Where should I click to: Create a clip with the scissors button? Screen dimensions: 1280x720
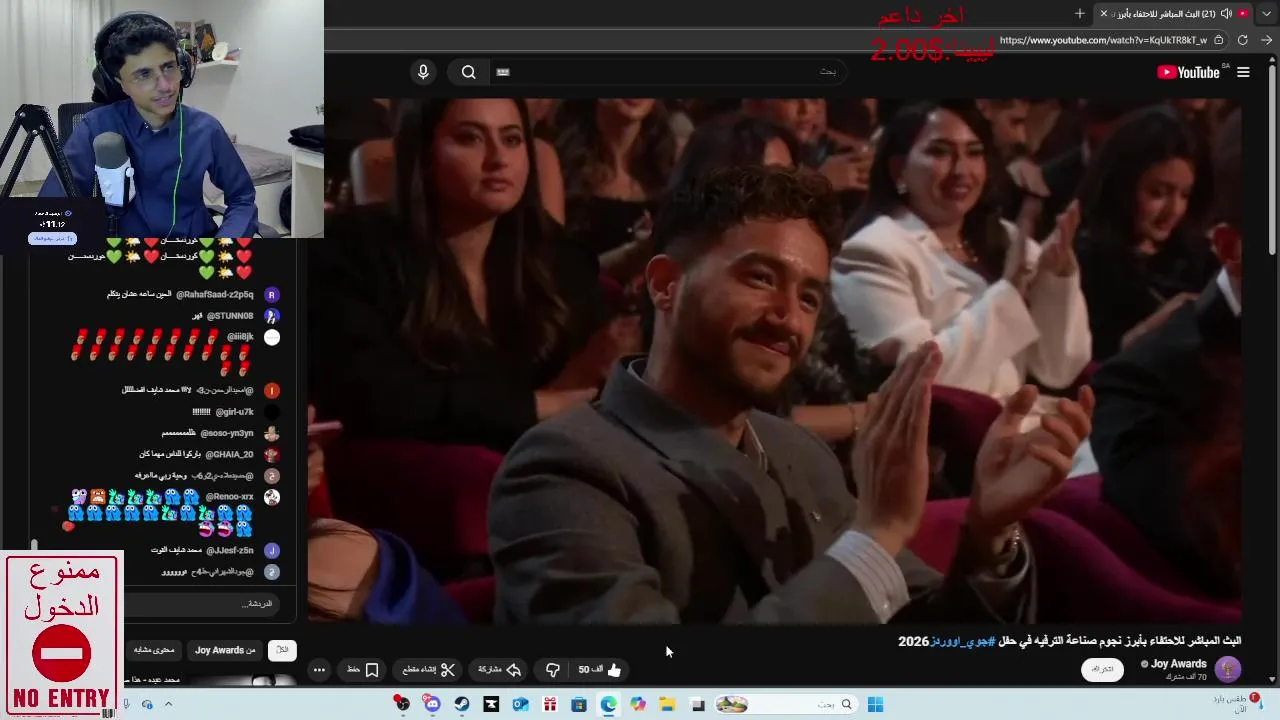point(429,670)
